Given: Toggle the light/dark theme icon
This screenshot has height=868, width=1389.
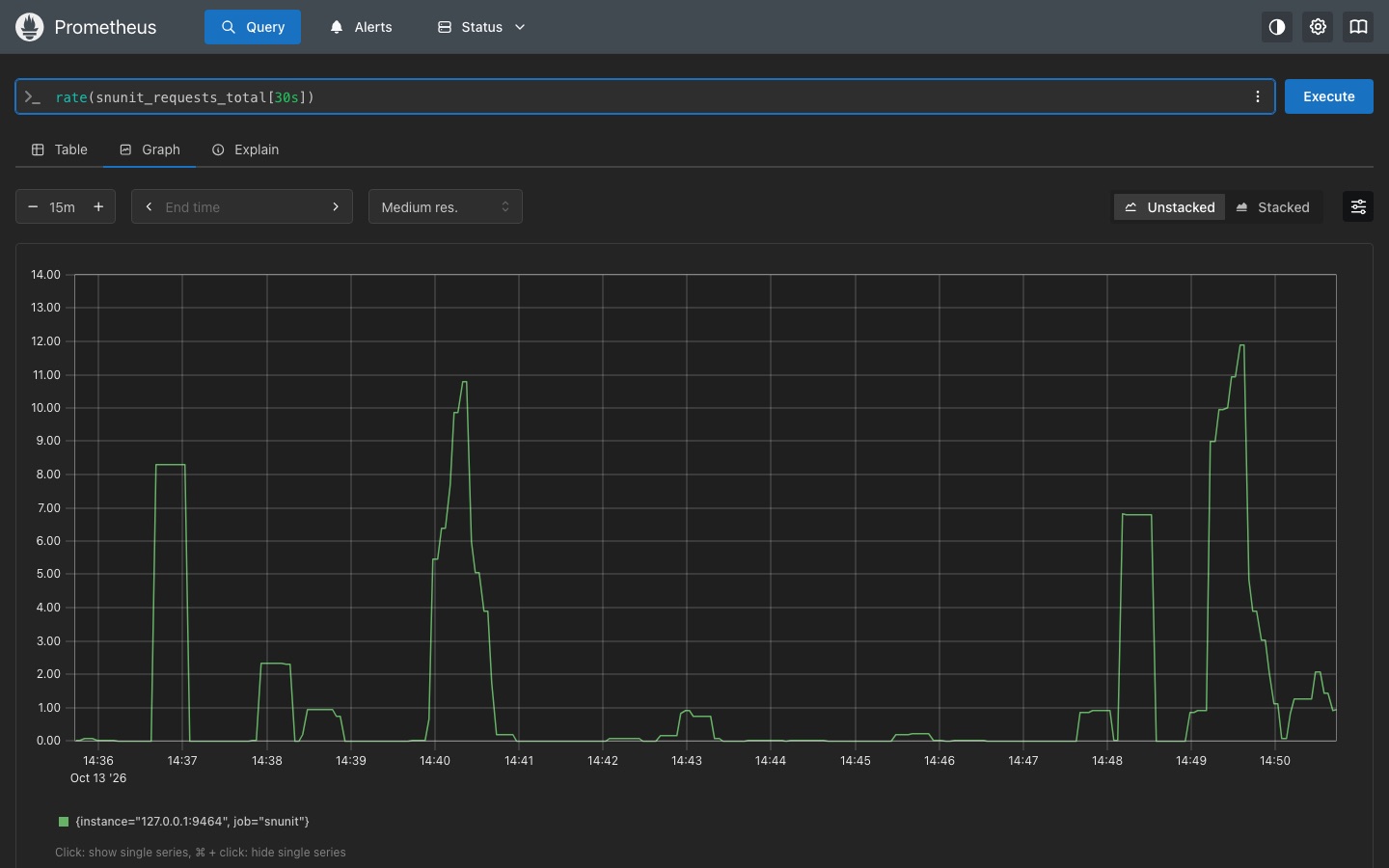Looking at the screenshot, I should coord(1277,27).
